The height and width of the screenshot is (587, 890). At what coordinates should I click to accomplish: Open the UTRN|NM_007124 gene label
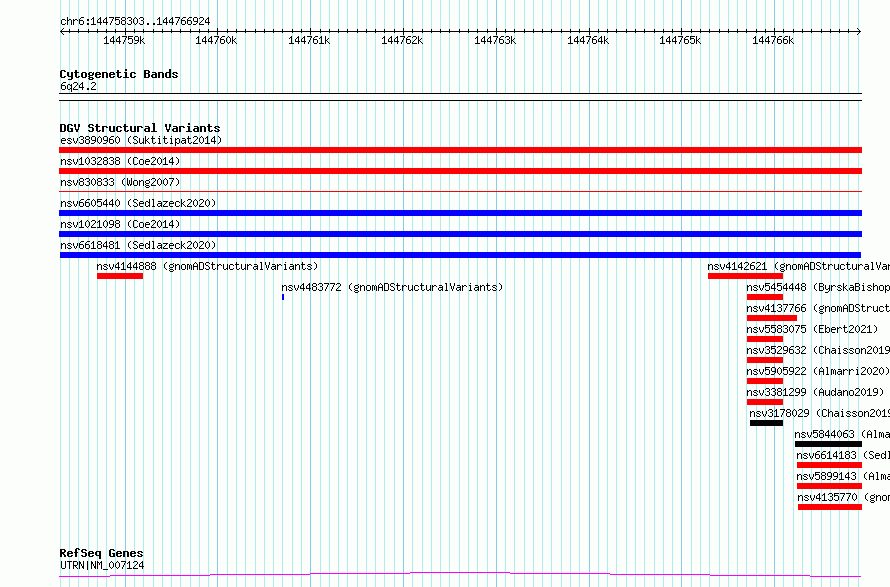[102, 565]
